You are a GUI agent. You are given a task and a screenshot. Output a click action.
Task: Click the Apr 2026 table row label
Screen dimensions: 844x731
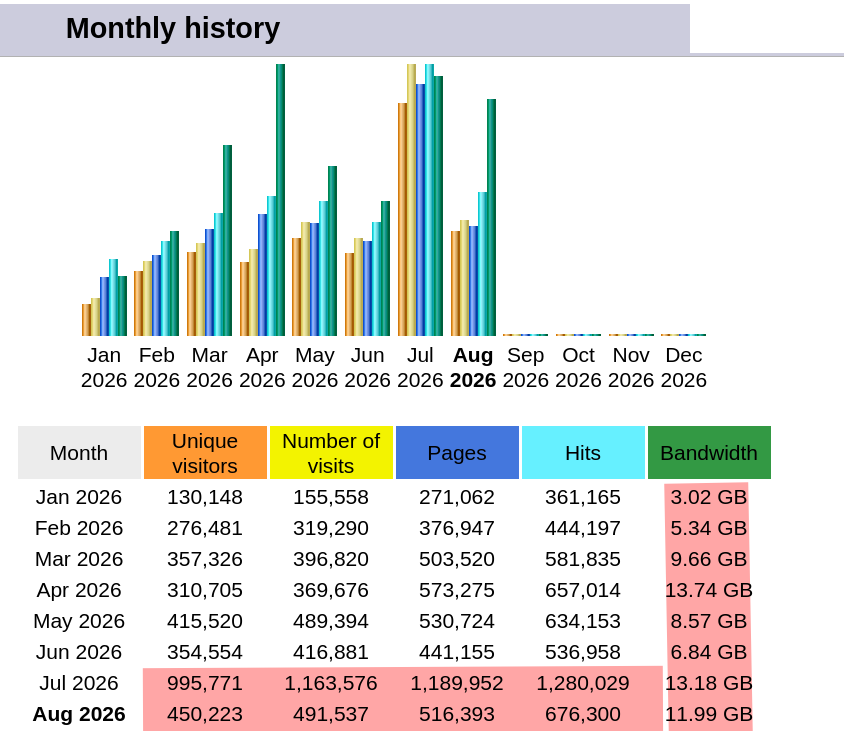[x=79, y=590]
